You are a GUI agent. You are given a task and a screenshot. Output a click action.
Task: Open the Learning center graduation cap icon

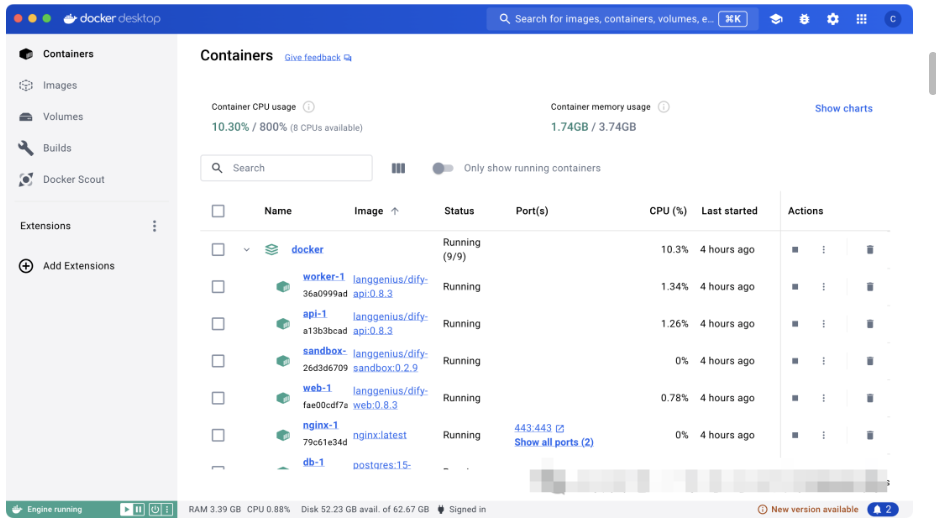click(x=776, y=19)
